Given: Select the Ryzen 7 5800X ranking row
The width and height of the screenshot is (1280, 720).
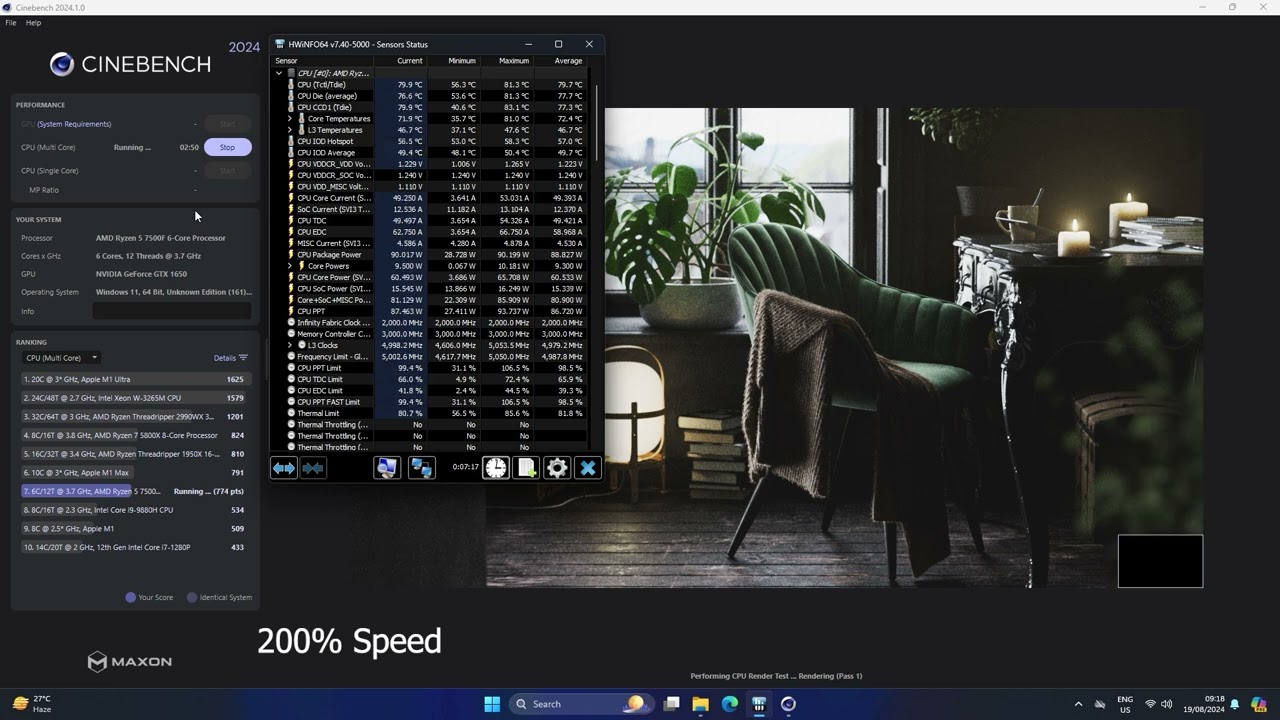Looking at the screenshot, I should pyautogui.click(x=135, y=435).
